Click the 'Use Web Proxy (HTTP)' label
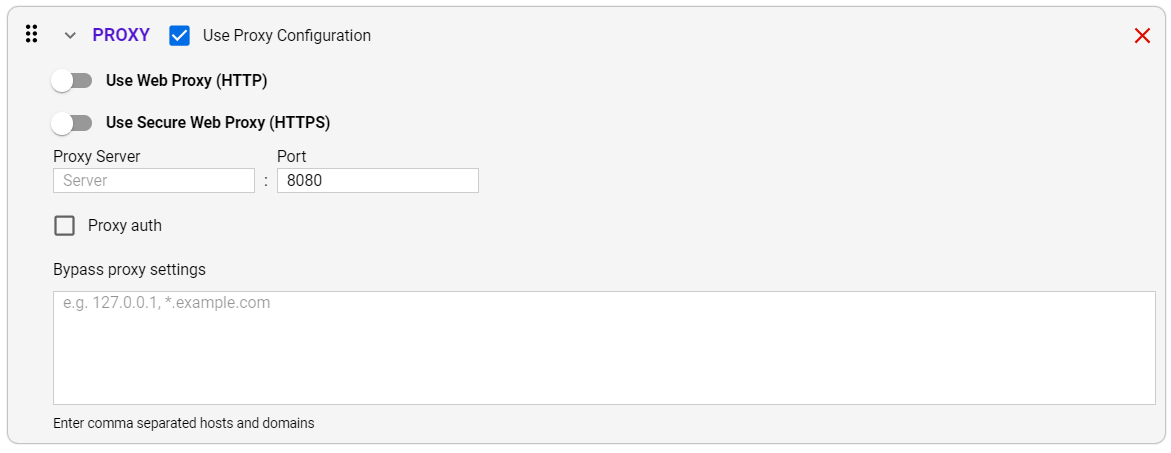The width and height of the screenshot is (1171, 453). [187, 81]
